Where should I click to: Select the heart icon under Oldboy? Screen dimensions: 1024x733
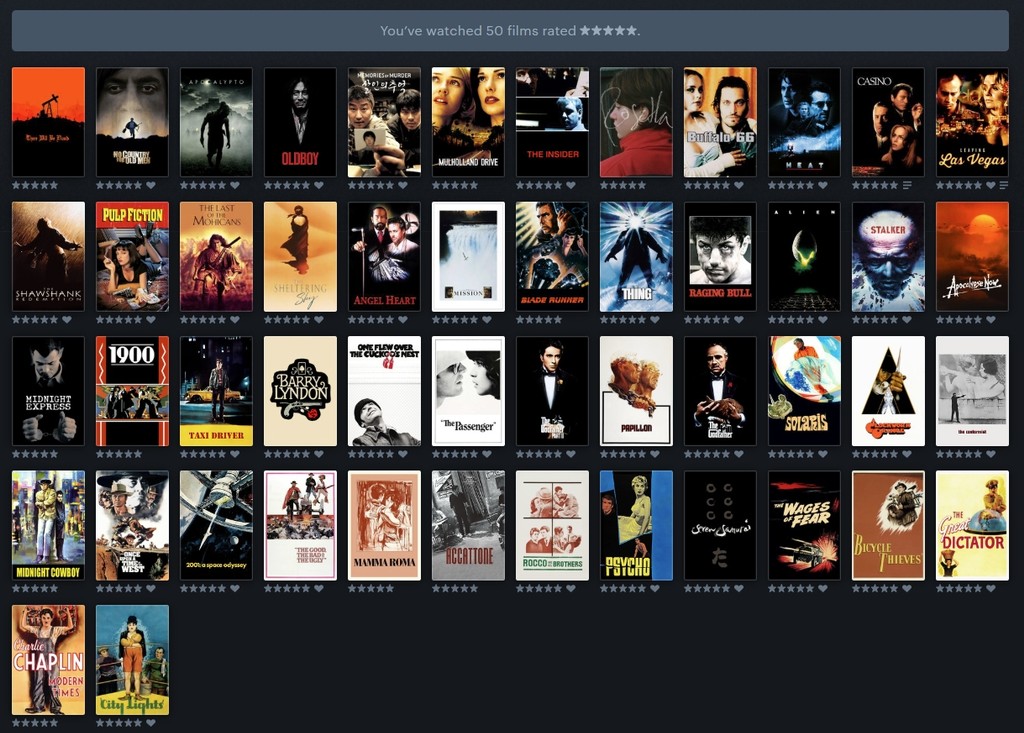tap(319, 186)
